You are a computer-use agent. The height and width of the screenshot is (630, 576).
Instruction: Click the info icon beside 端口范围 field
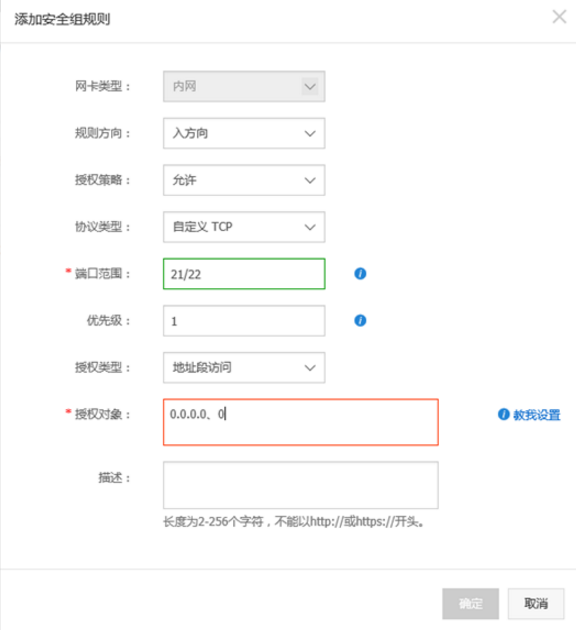(x=360, y=274)
